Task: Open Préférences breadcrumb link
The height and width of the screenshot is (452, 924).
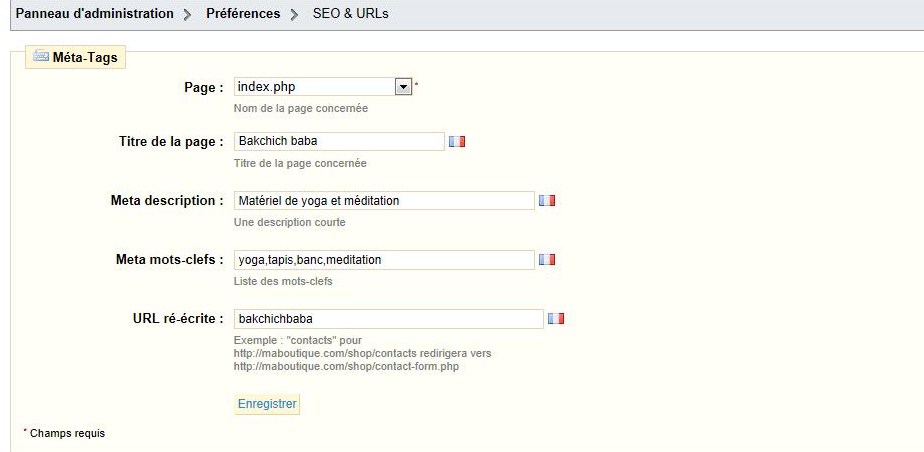Action: 243,14
